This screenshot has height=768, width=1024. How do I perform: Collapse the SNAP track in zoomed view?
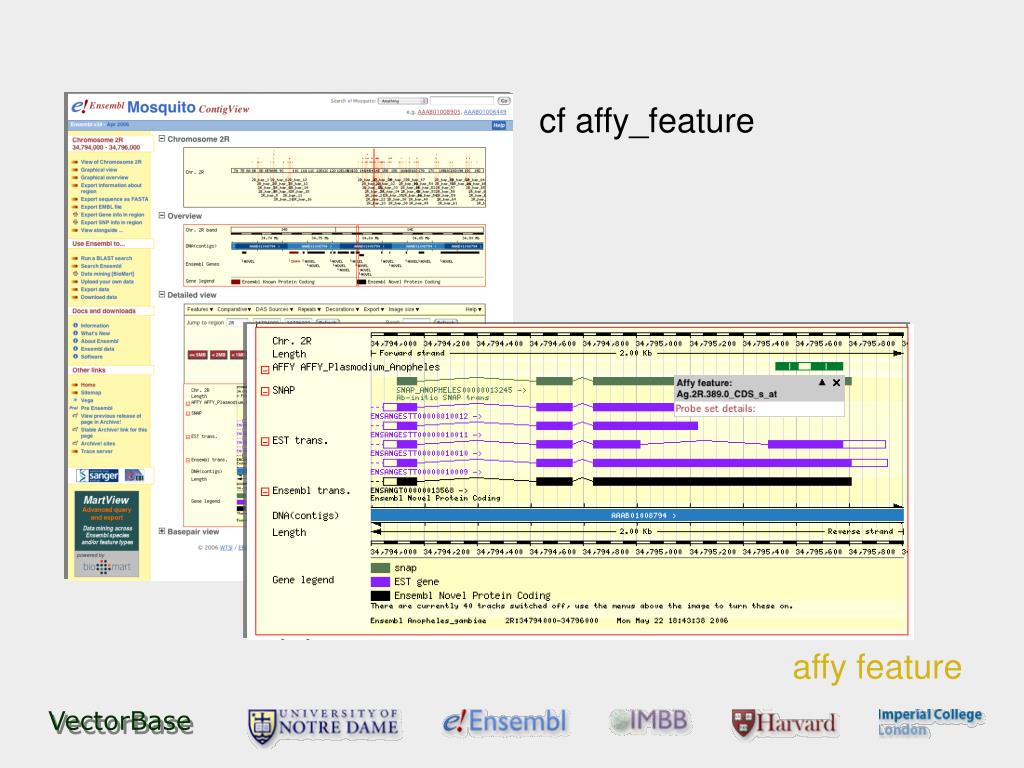click(265, 391)
